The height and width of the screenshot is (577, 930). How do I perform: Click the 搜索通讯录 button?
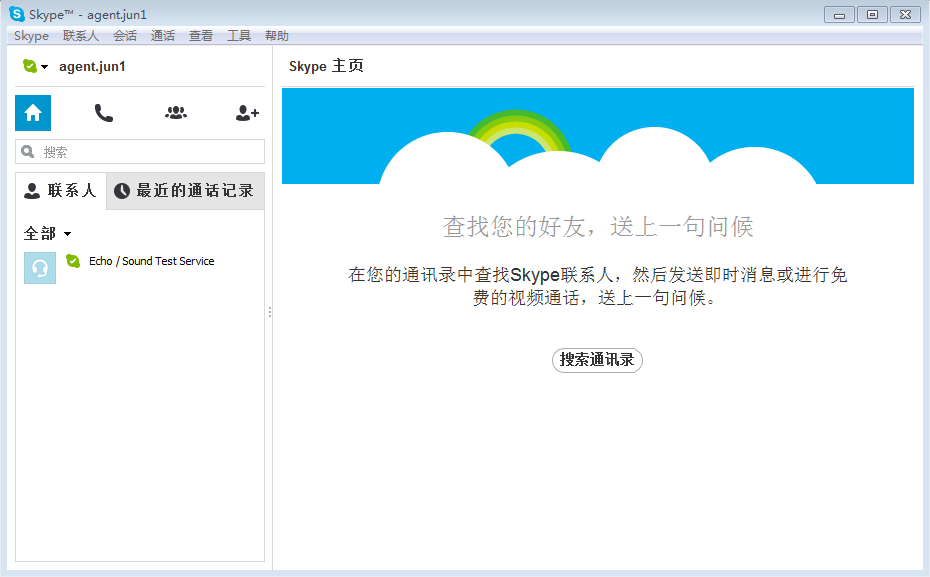point(597,360)
